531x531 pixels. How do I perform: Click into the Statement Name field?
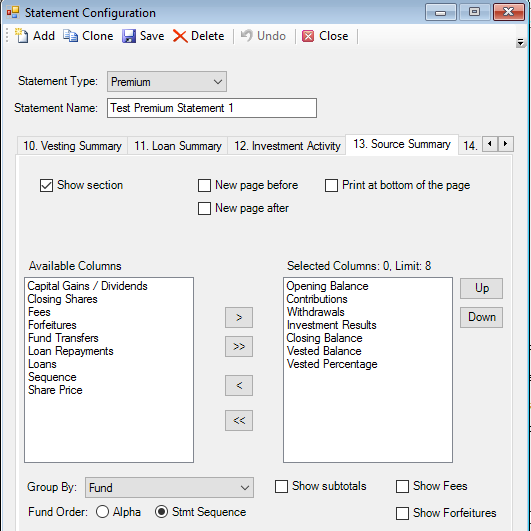tap(212, 108)
